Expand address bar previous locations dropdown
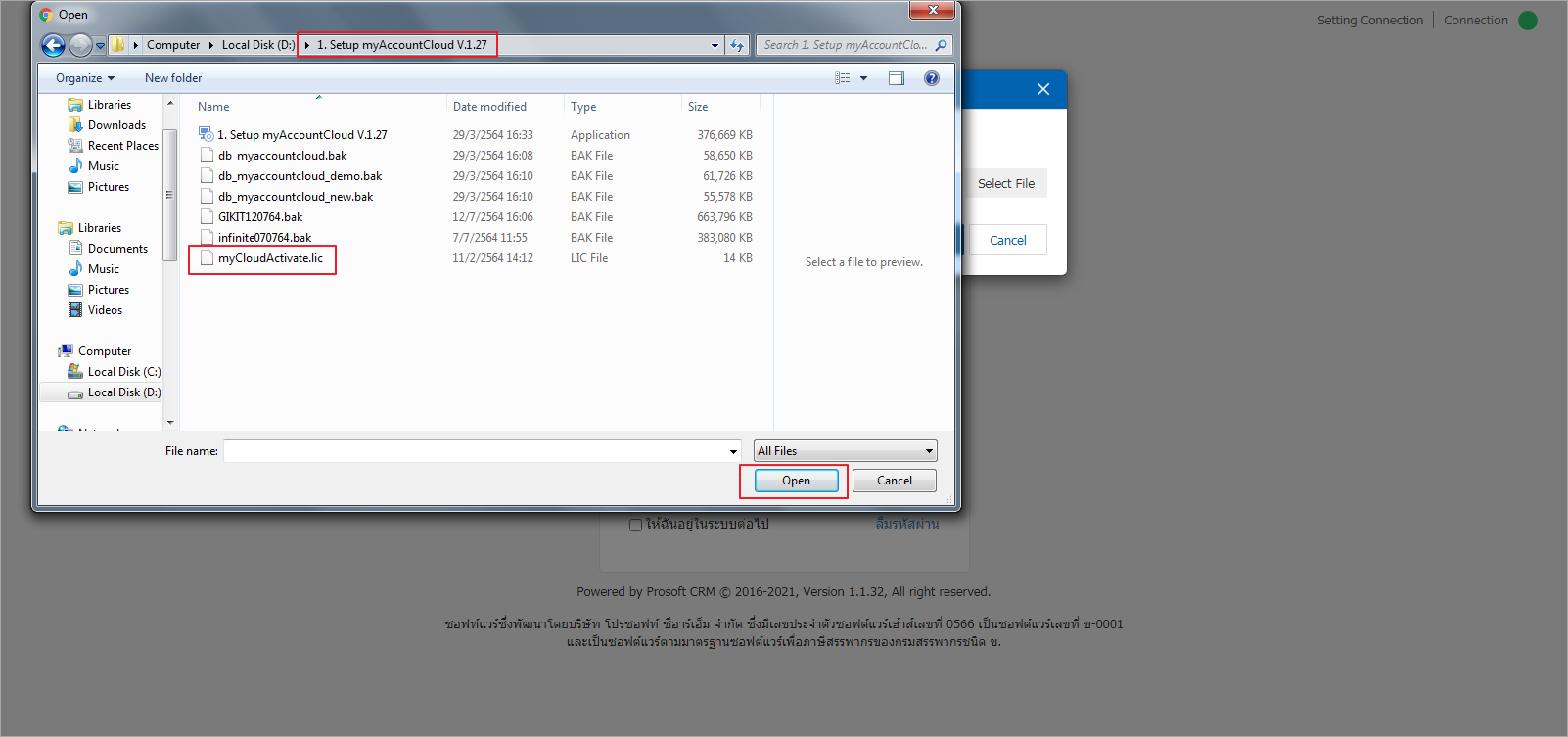The height and width of the screenshot is (737, 1568). pos(715,45)
